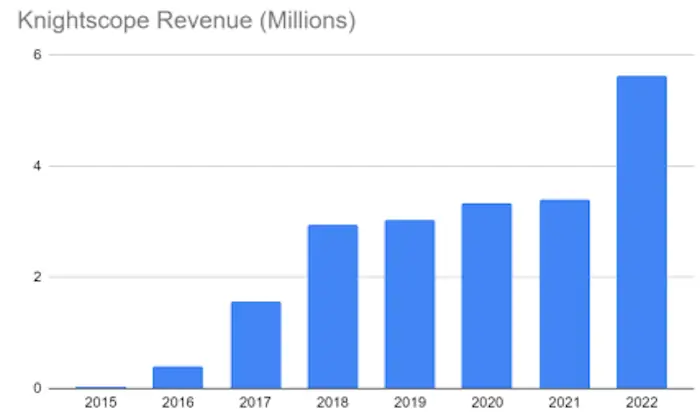Select the 2020 x-axis label
This screenshot has width=700, height=416.
pos(486,402)
